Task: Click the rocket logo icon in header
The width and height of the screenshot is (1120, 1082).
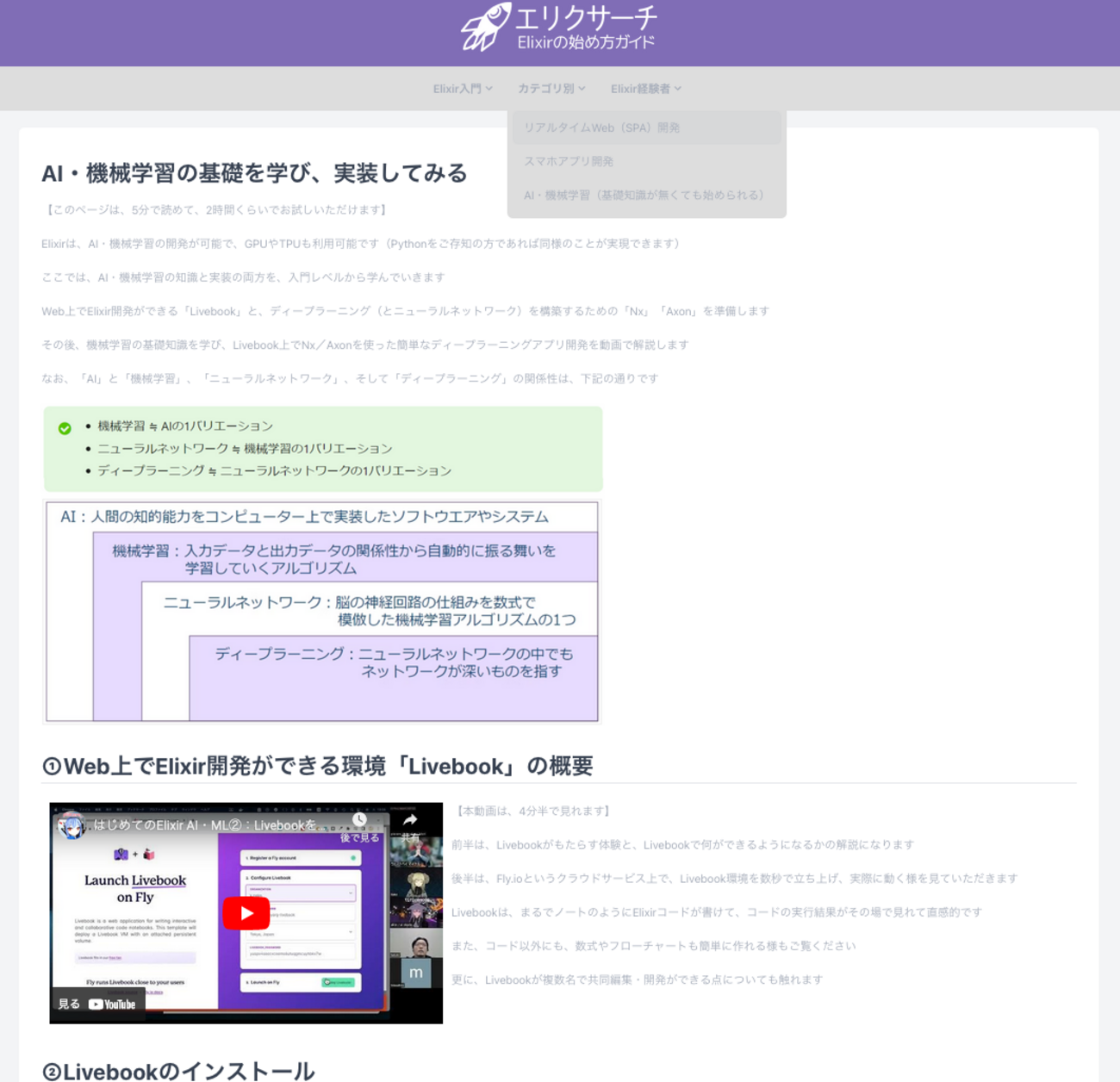Action: [x=486, y=27]
